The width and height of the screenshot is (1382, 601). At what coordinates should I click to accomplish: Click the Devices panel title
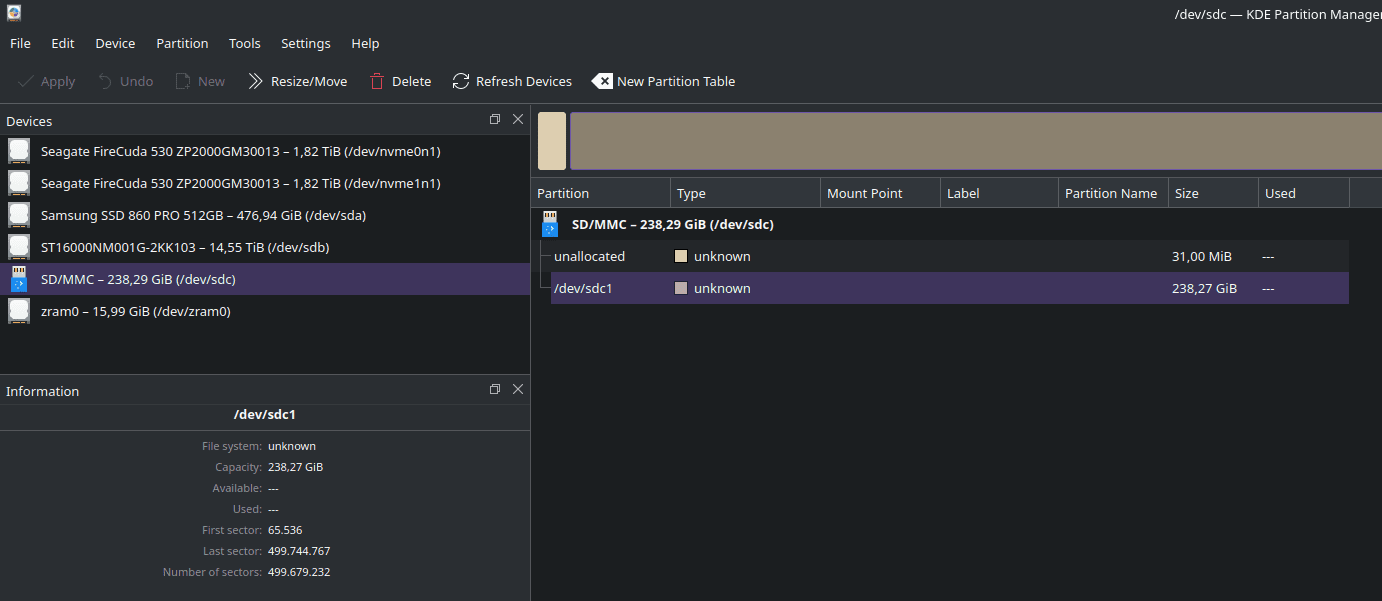point(29,121)
